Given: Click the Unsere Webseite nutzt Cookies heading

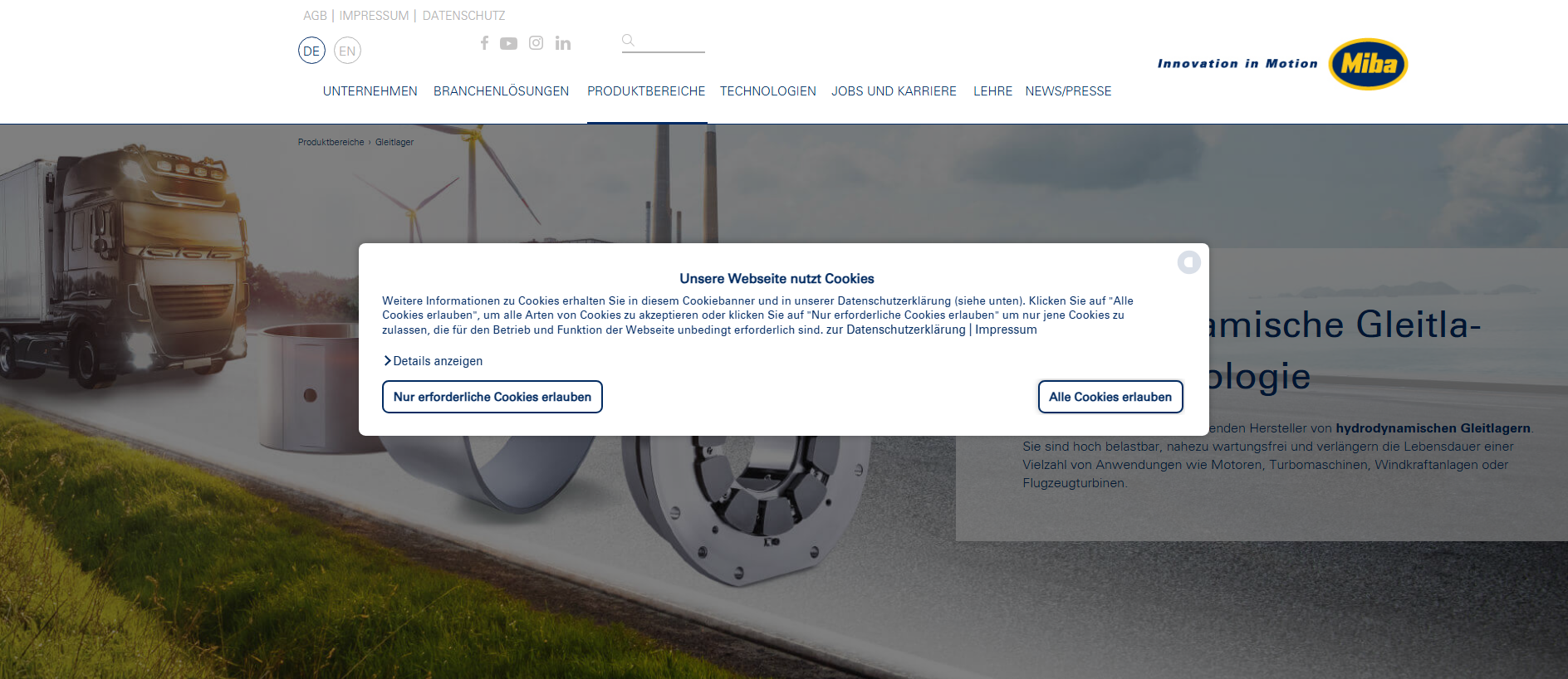Looking at the screenshot, I should tap(777, 279).
